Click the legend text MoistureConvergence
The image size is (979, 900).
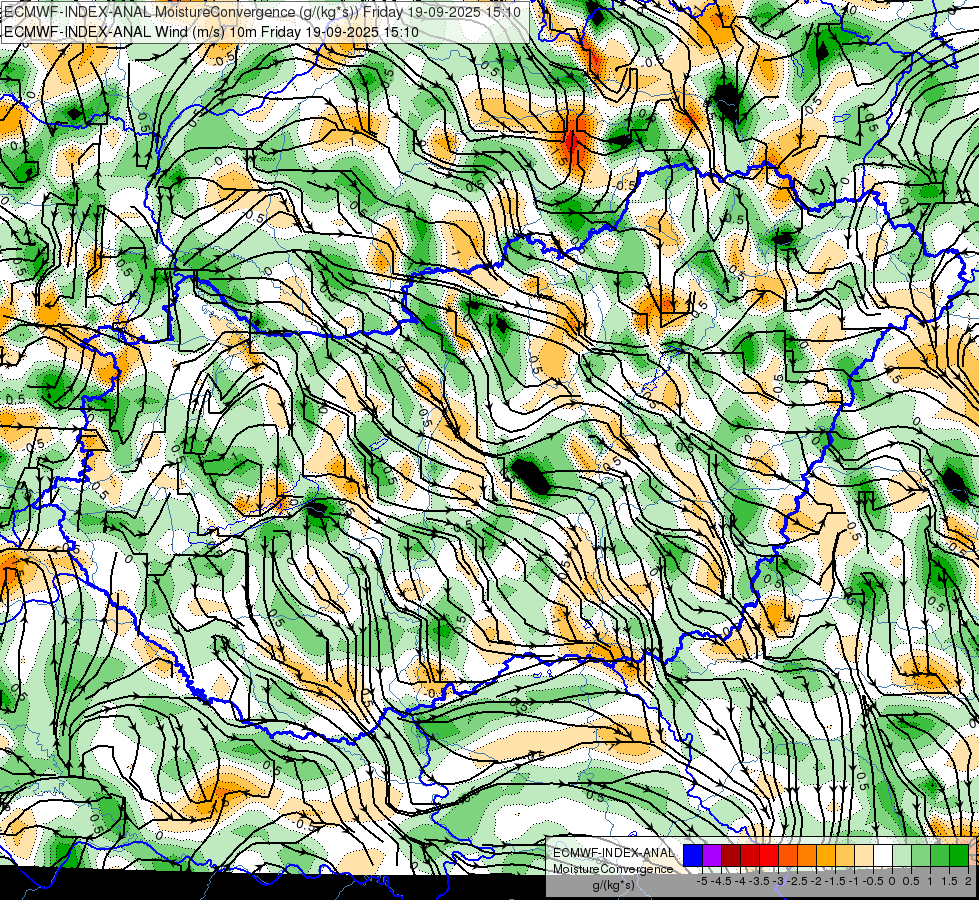pyautogui.click(x=613, y=869)
